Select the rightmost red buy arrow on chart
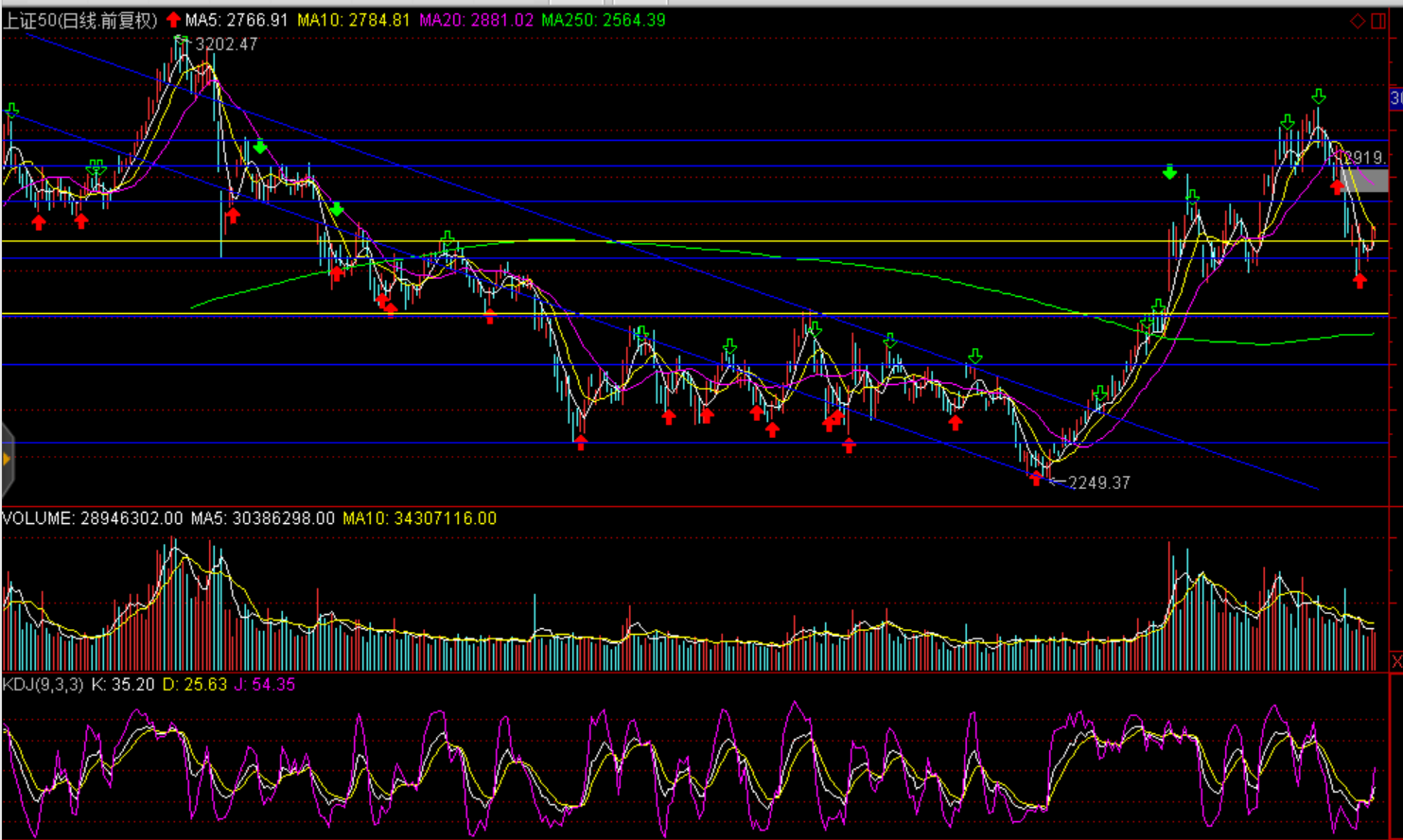This screenshot has height=840, width=1403. (1359, 281)
